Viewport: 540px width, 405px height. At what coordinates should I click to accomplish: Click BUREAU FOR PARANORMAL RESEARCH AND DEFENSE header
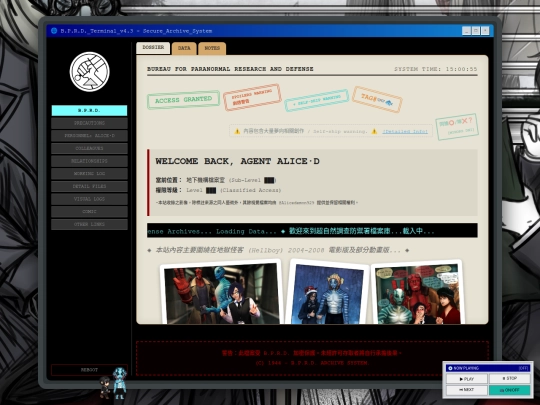(x=230, y=69)
